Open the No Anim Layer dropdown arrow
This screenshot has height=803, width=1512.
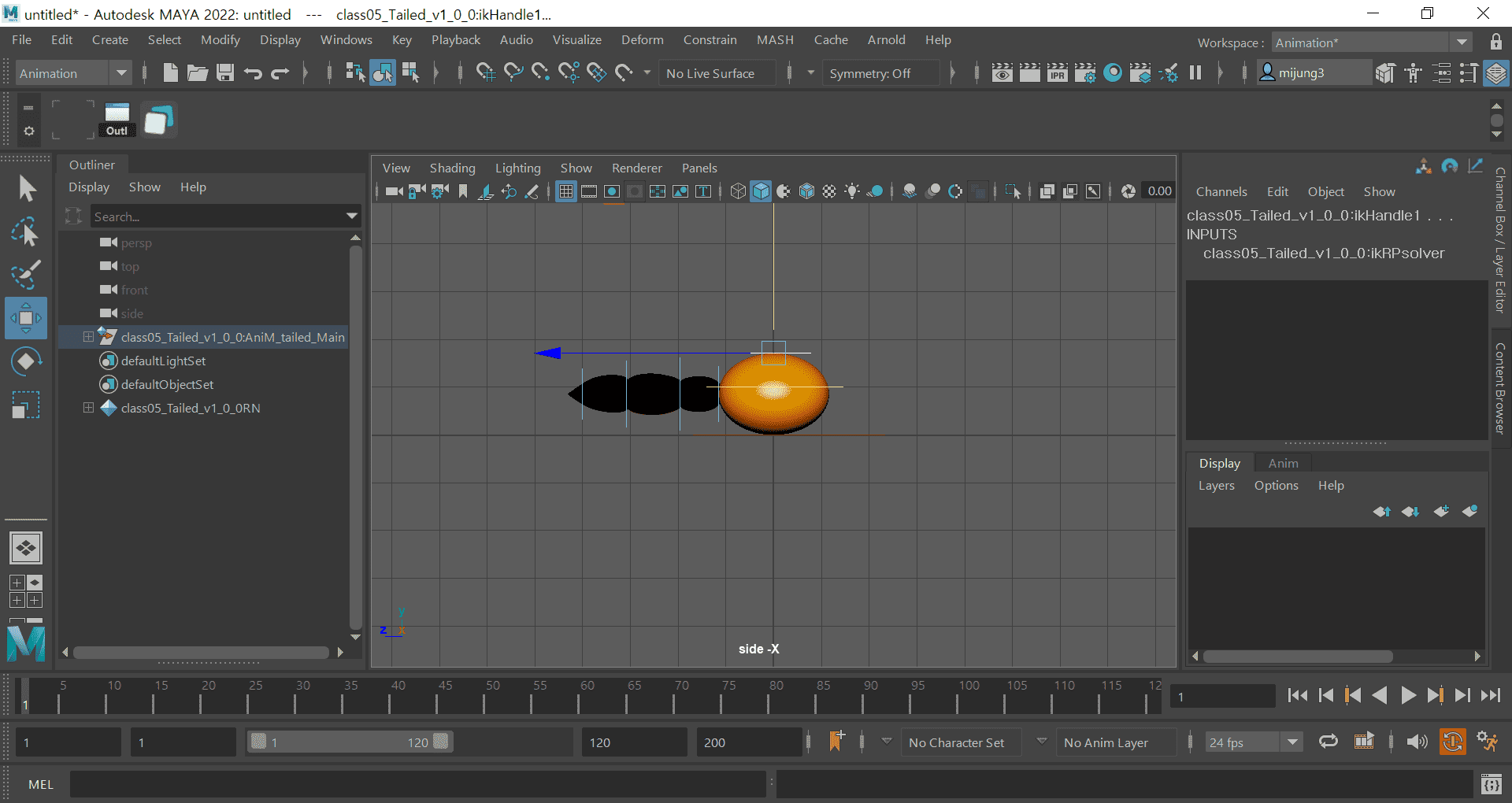[1042, 742]
